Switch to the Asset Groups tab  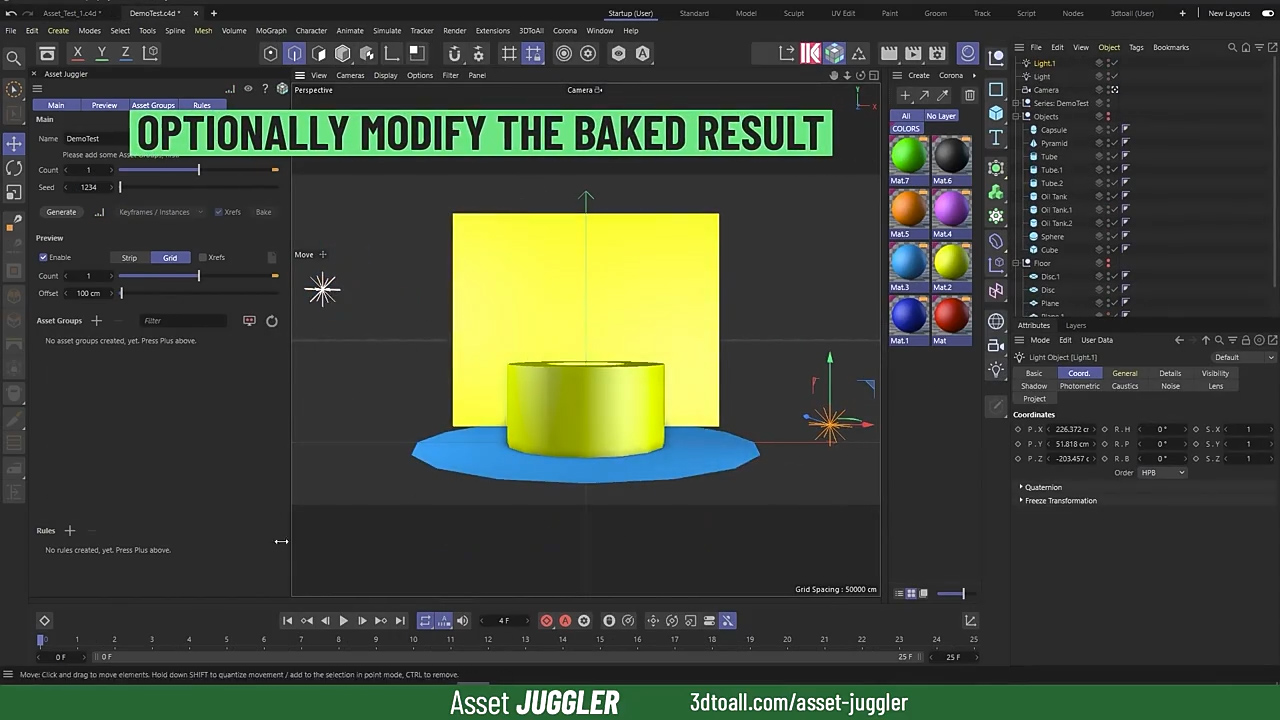pyautogui.click(x=153, y=105)
